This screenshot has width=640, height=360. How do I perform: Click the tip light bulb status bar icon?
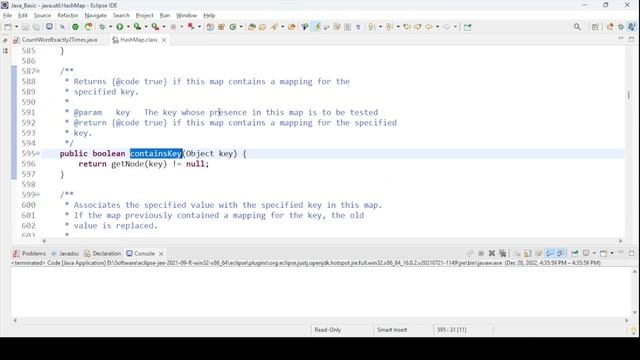(x=633, y=330)
